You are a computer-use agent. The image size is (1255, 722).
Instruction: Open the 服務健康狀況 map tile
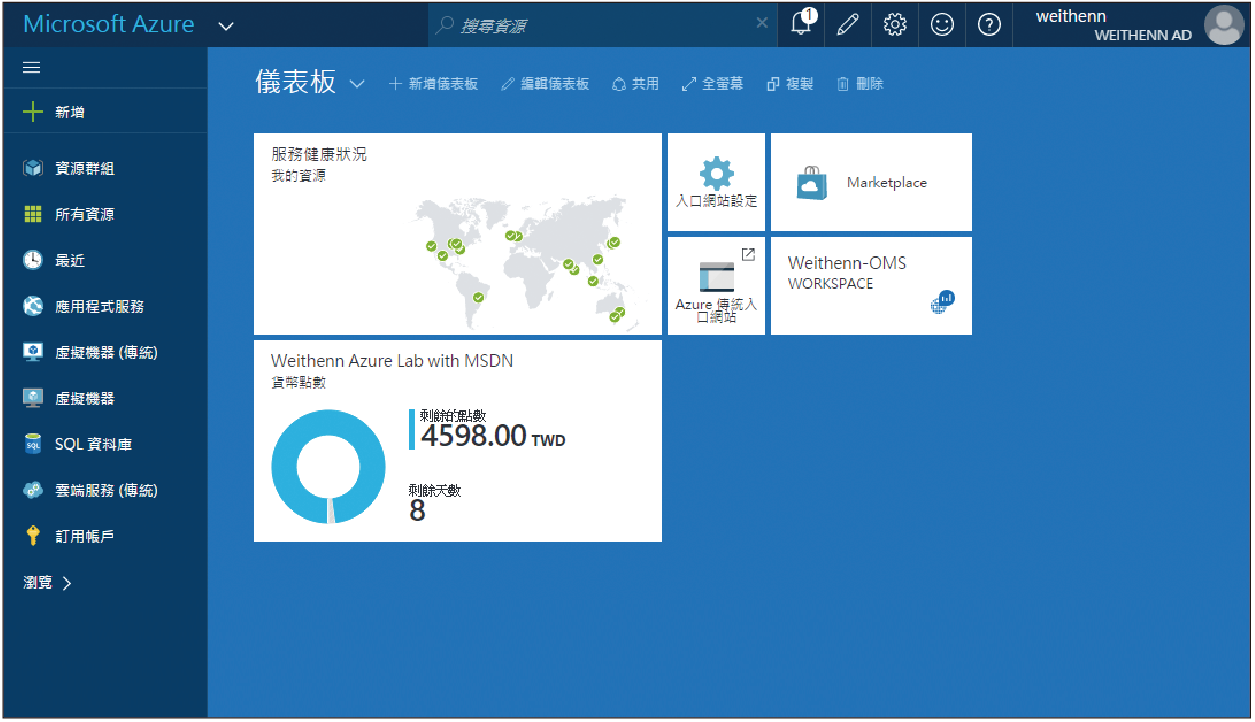tap(458, 234)
